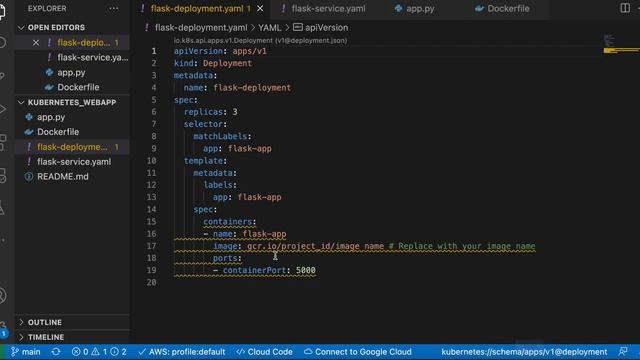This screenshot has height=360, width=640.
Task: Split the editor with the layout icon
Action: point(625,8)
